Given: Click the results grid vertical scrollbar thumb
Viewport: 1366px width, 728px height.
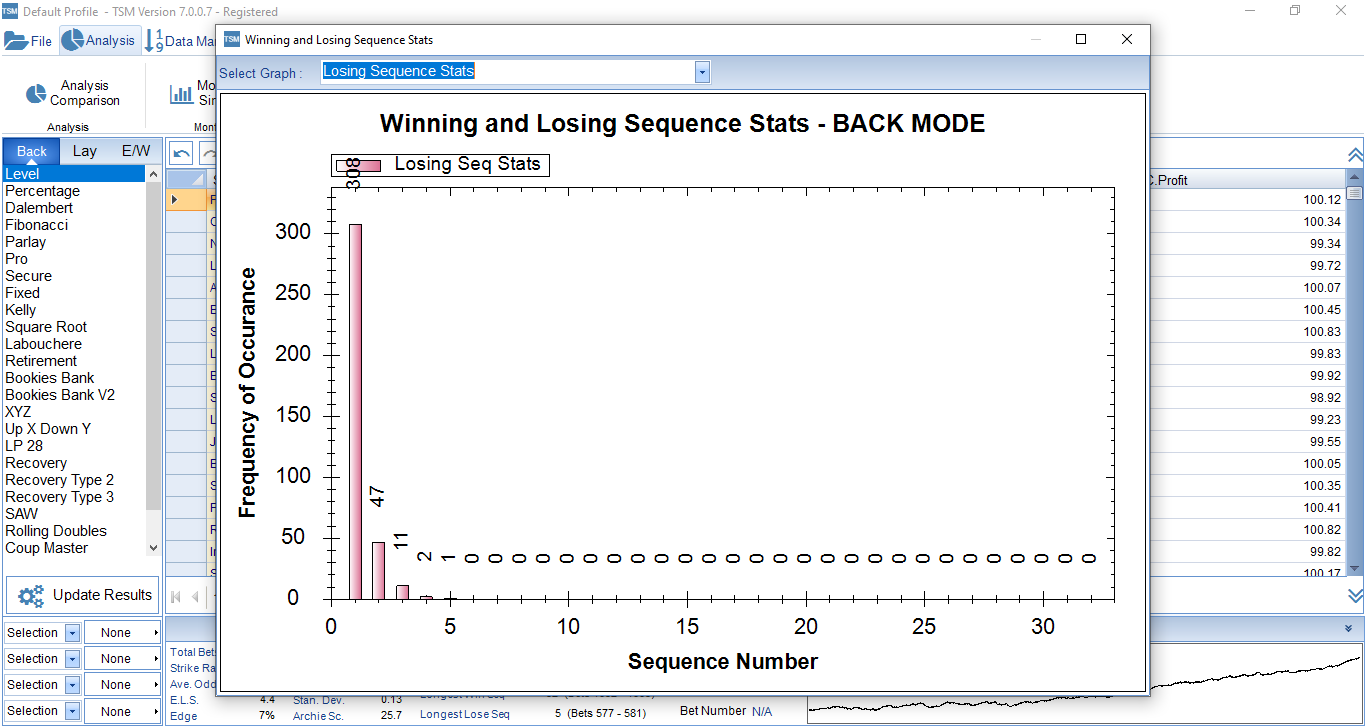Looking at the screenshot, I should coord(1355,194).
